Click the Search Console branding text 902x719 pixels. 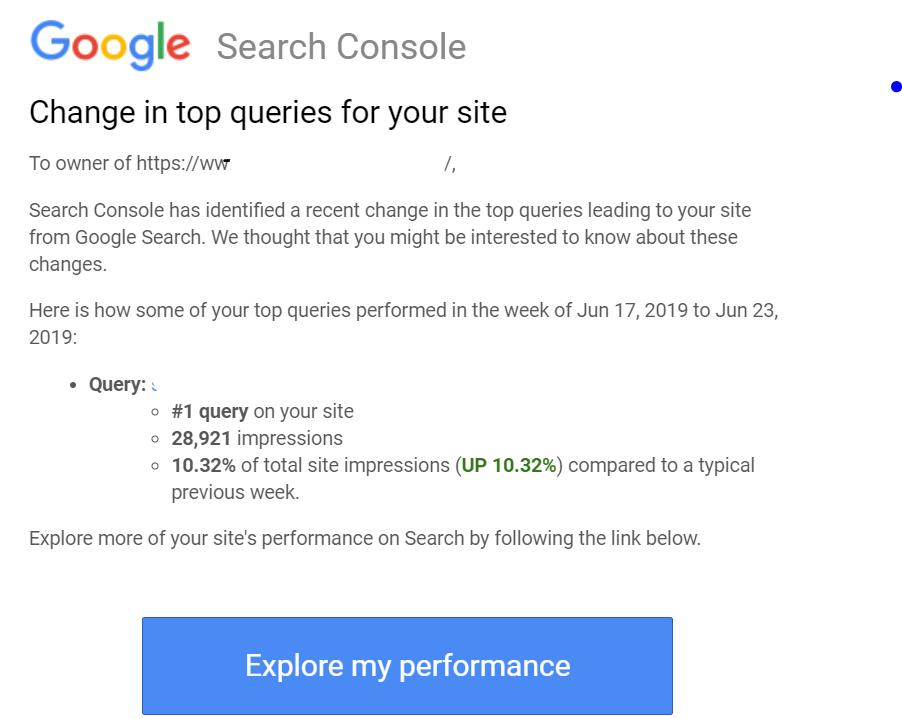coord(340,47)
